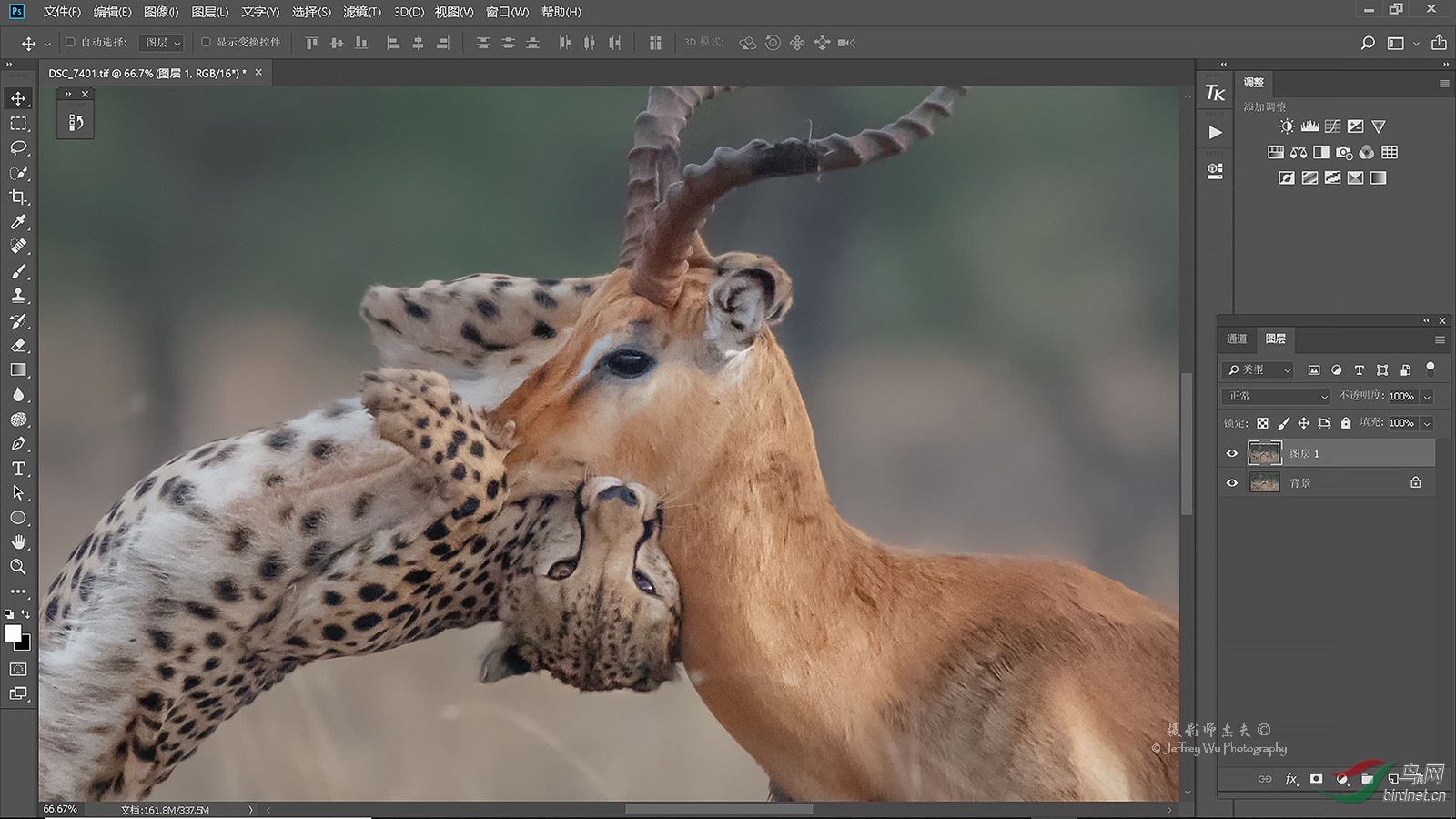Enable the 自动选择 checkbox
Viewport: 1456px width, 819px height.
click(x=71, y=42)
